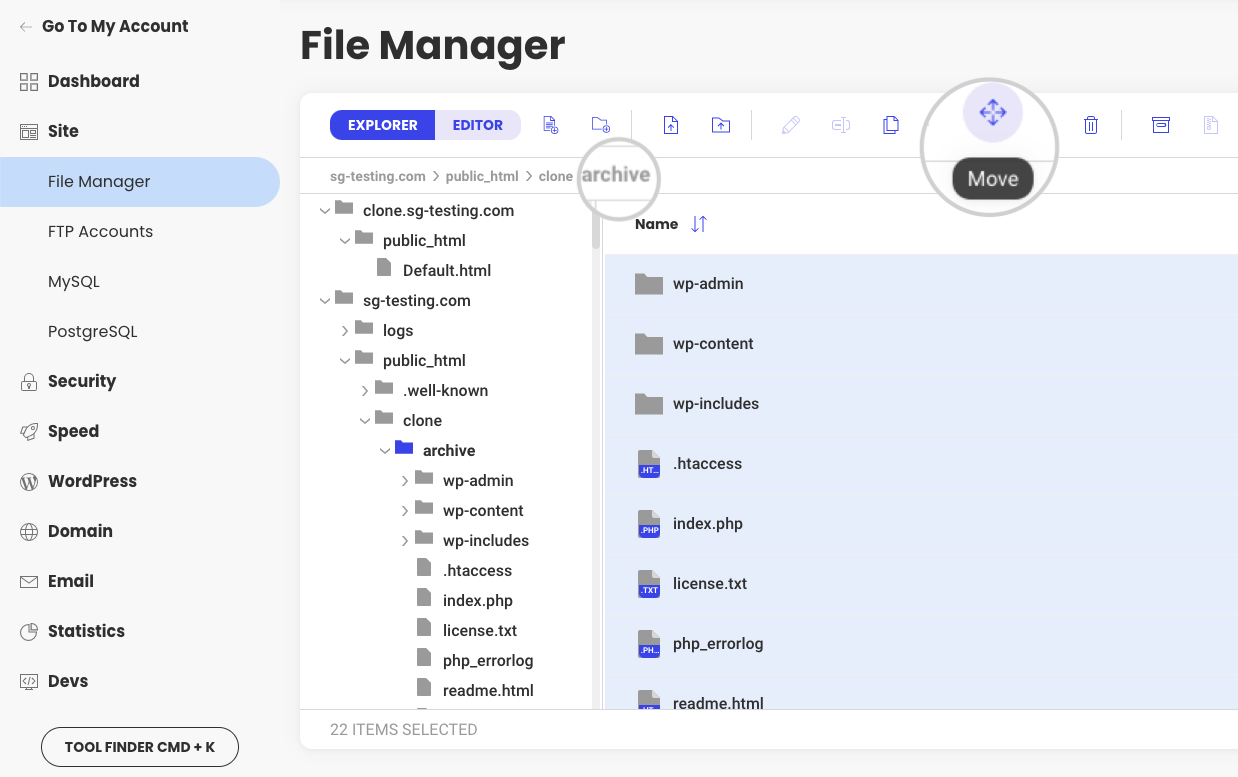Click the Email envelope icon
The width and height of the screenshot is (1238, 777).
pos(29,582)
